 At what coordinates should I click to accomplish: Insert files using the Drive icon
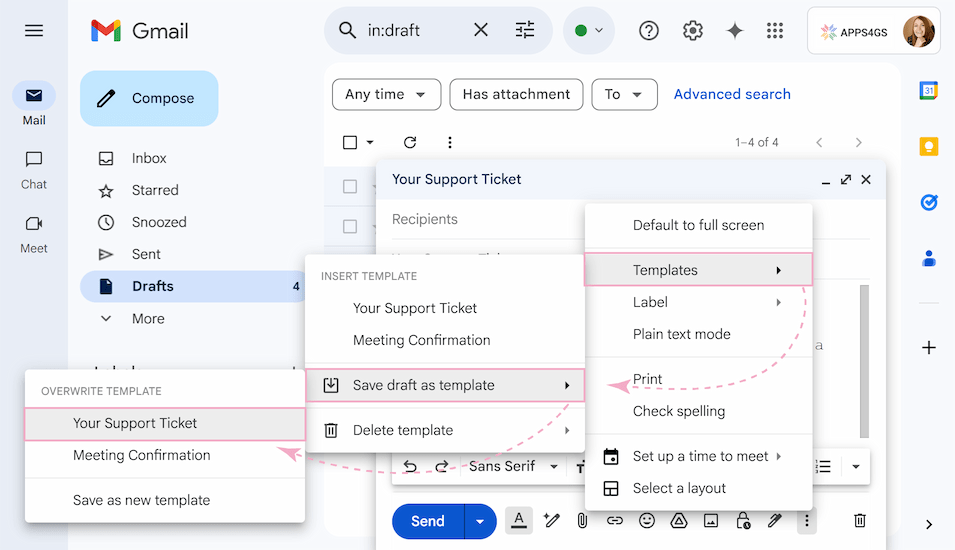[678, 521]
